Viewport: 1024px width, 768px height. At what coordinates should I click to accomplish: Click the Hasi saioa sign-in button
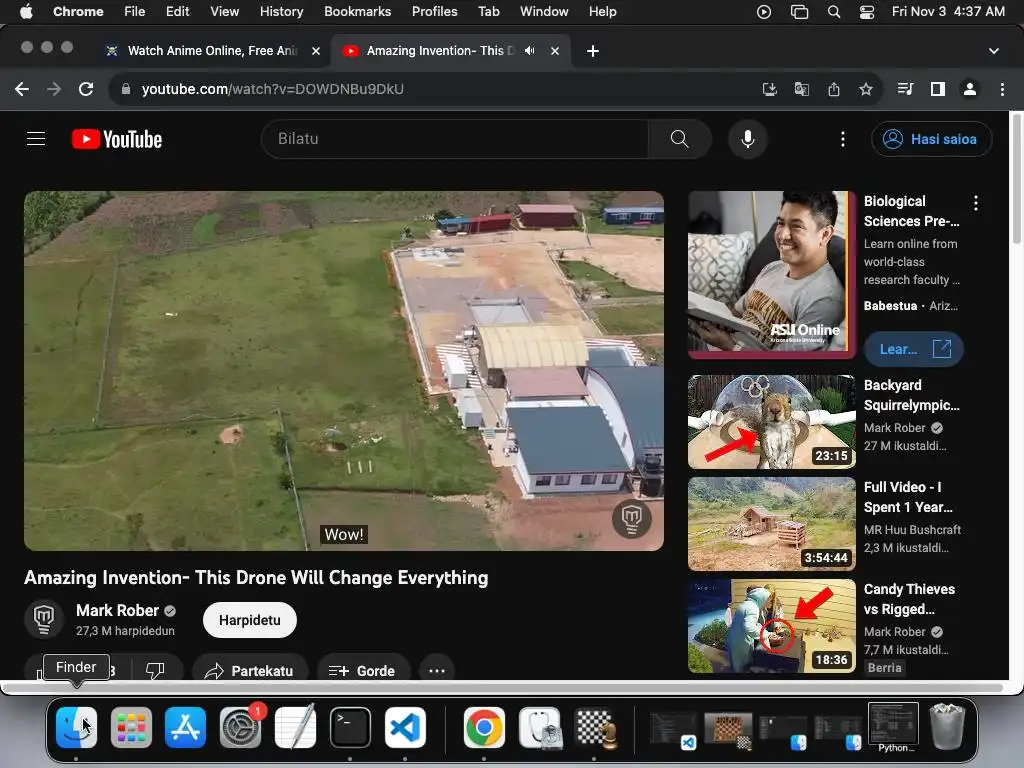931,138
